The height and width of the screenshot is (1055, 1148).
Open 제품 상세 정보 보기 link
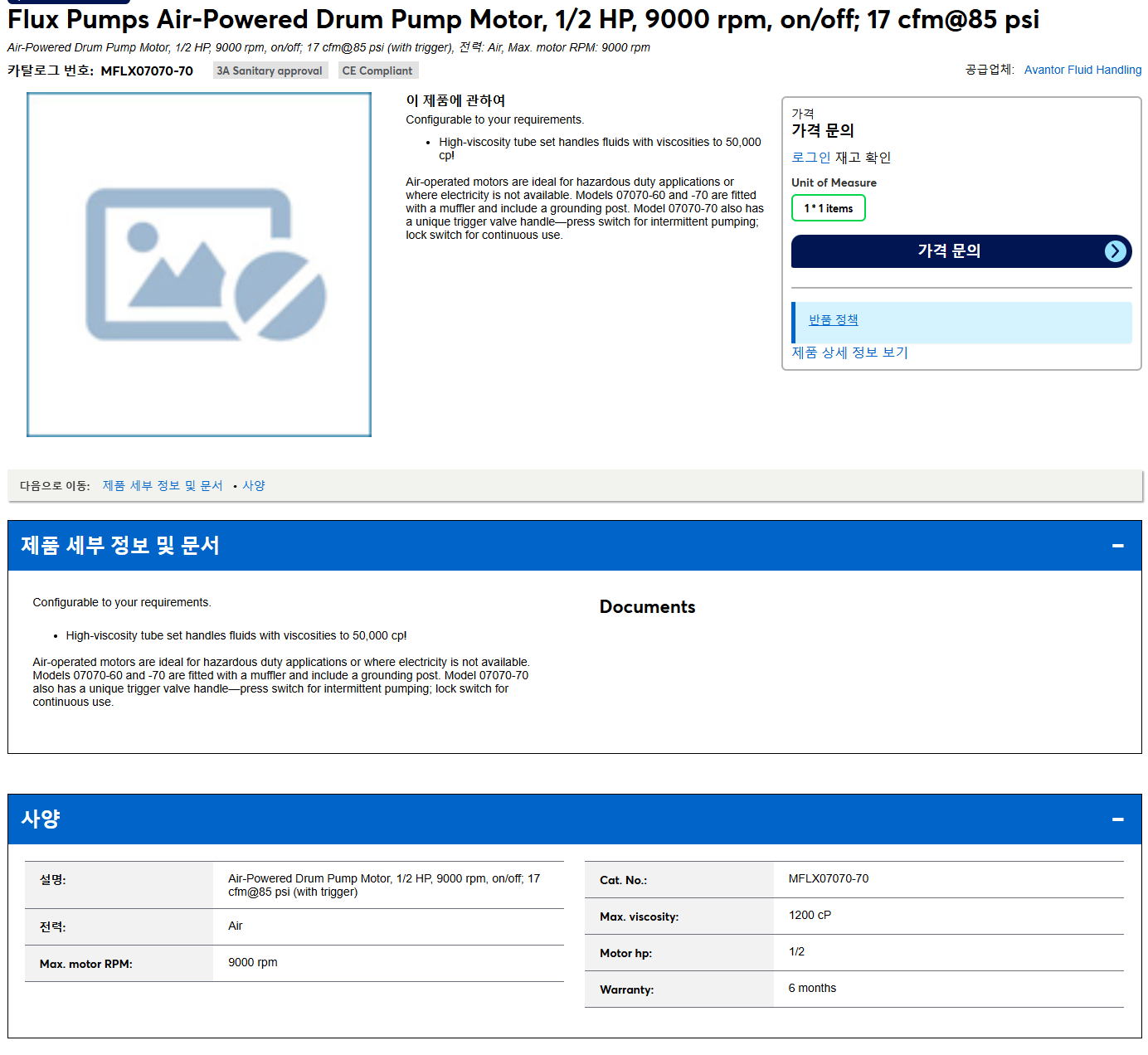(x=849, y=352)
